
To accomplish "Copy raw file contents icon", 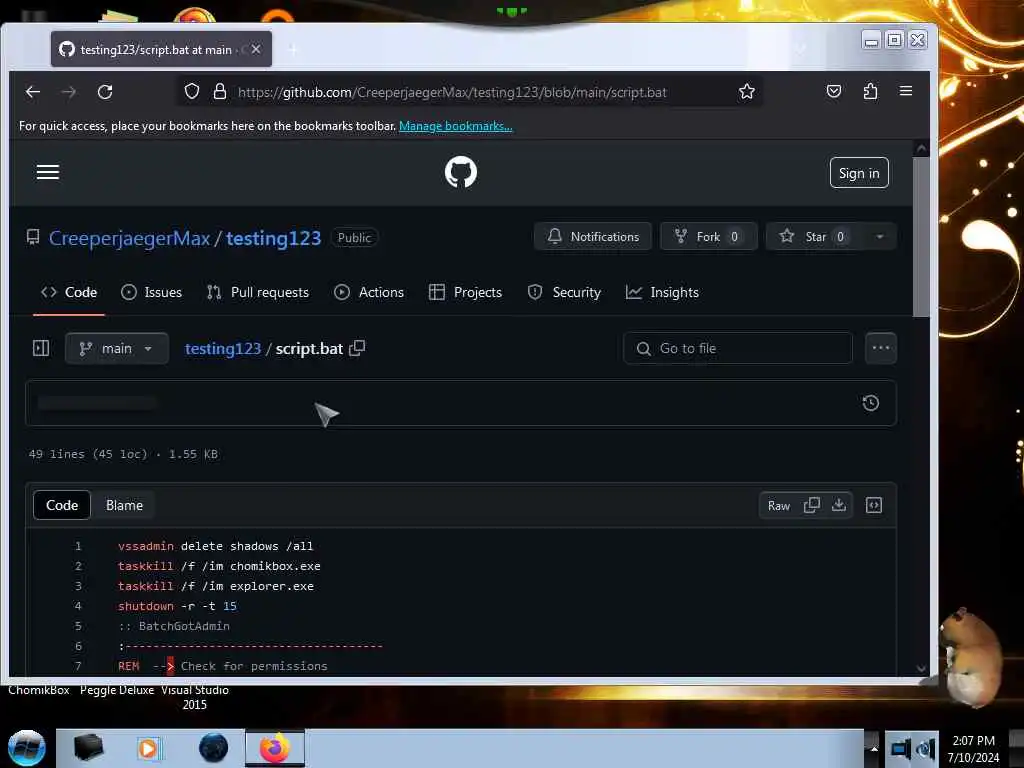I will [x=812, y=505].
